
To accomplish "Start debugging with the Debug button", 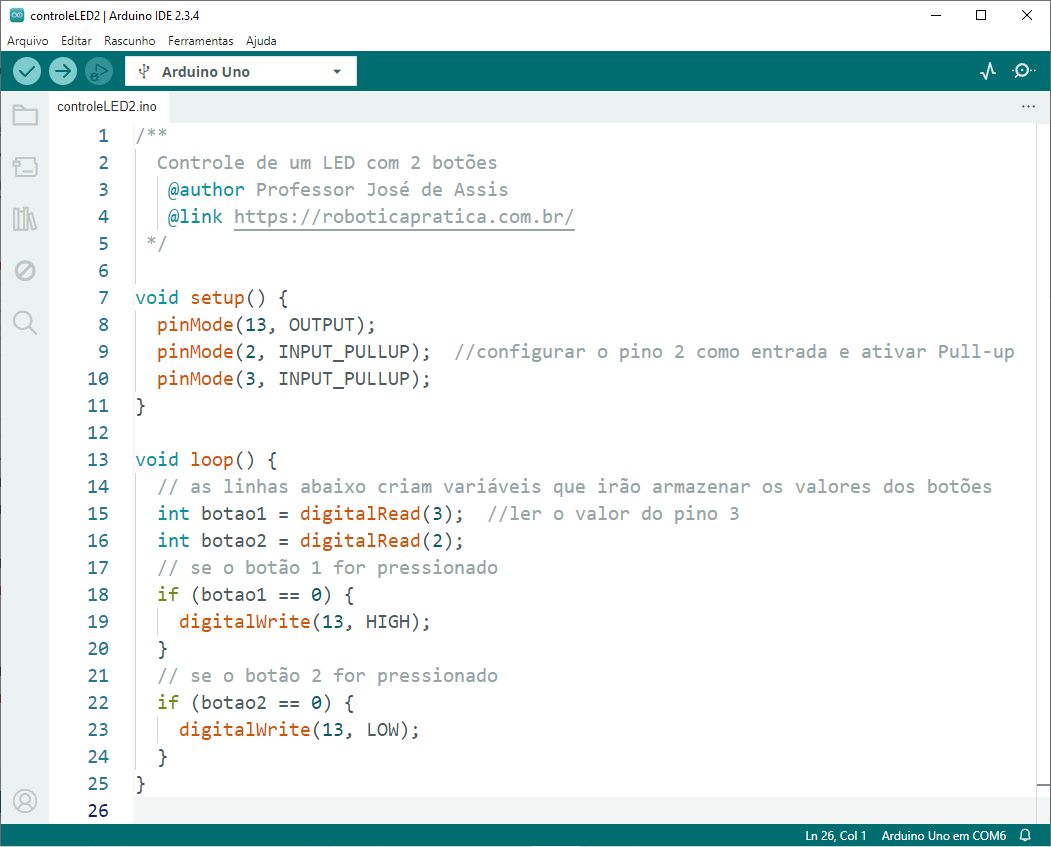I will coord(99,71).
